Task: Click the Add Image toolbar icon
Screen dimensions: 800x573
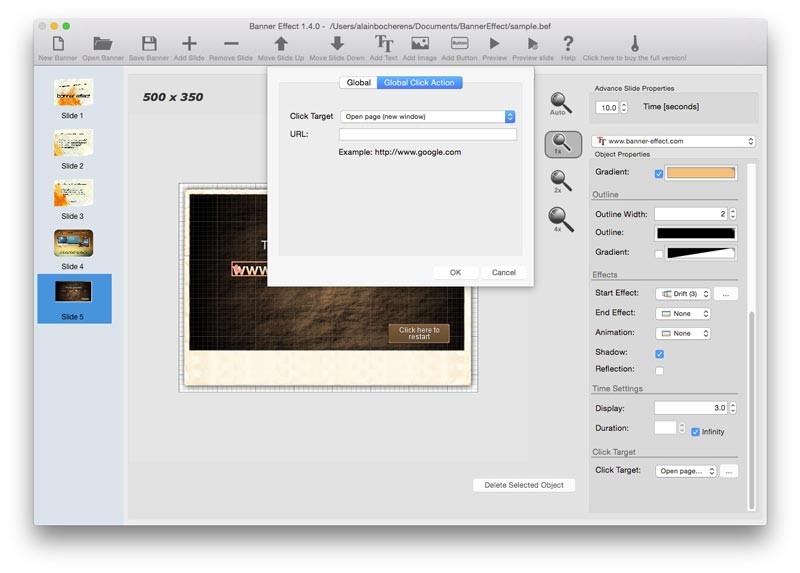Action: coord(420,44)
